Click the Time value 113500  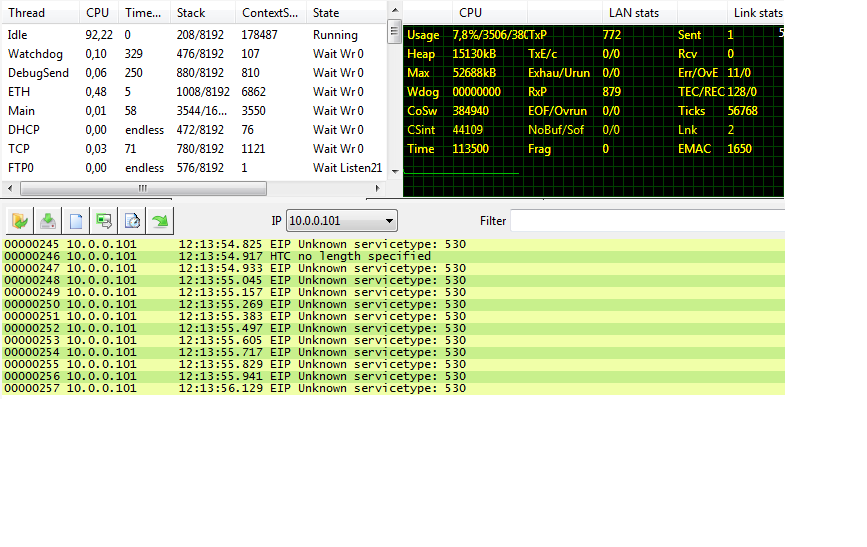[x=471, y=149]
